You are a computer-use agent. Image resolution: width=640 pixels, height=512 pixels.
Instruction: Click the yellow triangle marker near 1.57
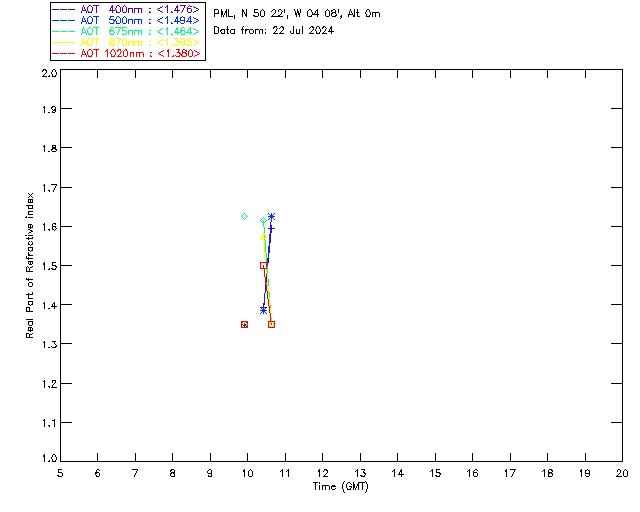point(263,236)
